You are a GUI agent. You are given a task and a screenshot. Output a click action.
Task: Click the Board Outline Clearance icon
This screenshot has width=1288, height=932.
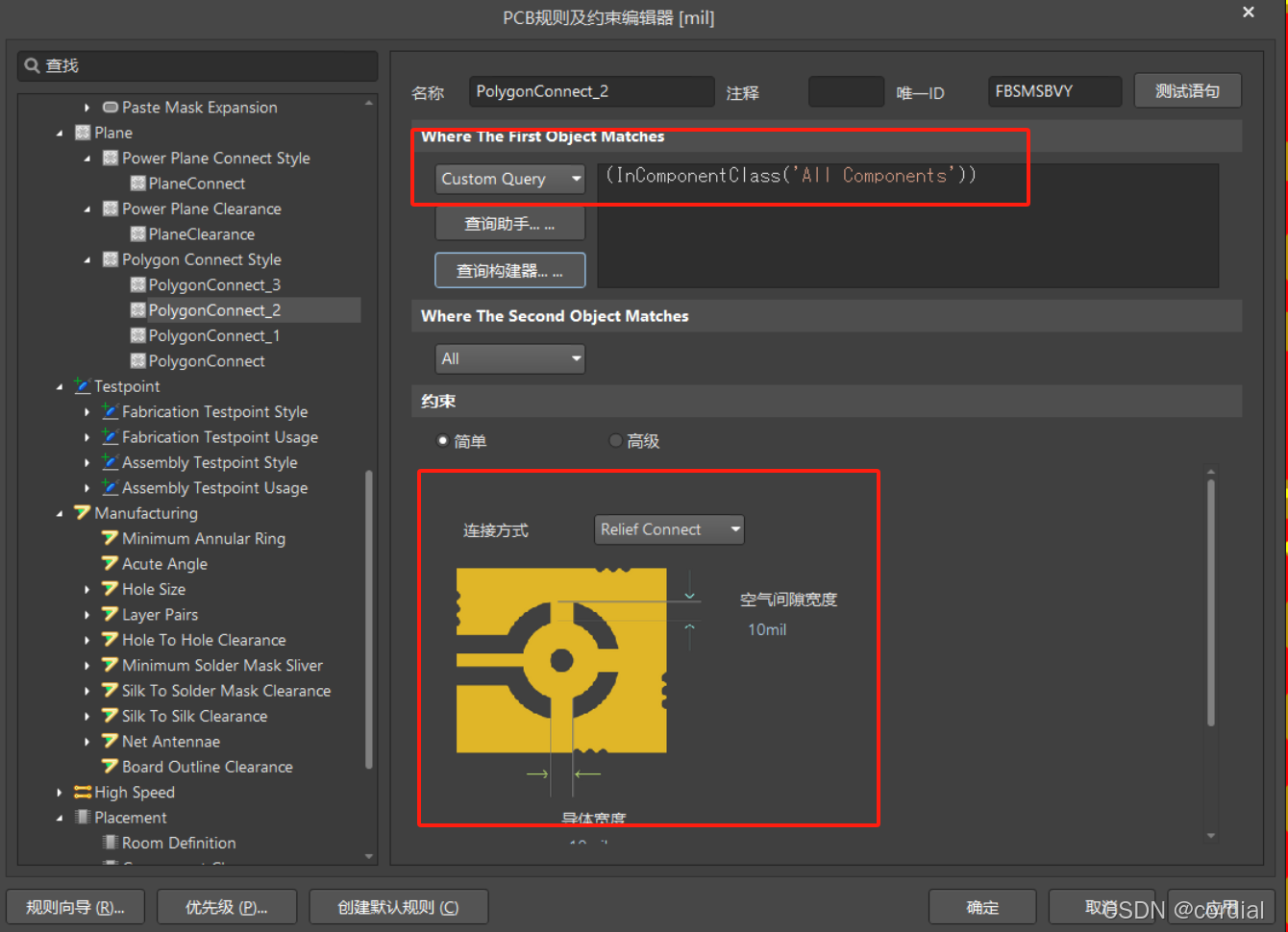[111, 767]
